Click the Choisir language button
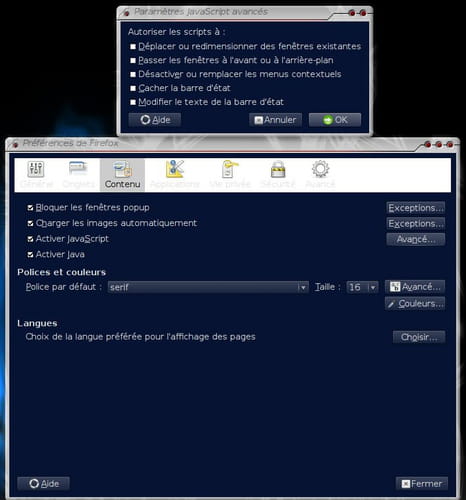The height and width of the screenshot is (500, 466). coord(419,337)
